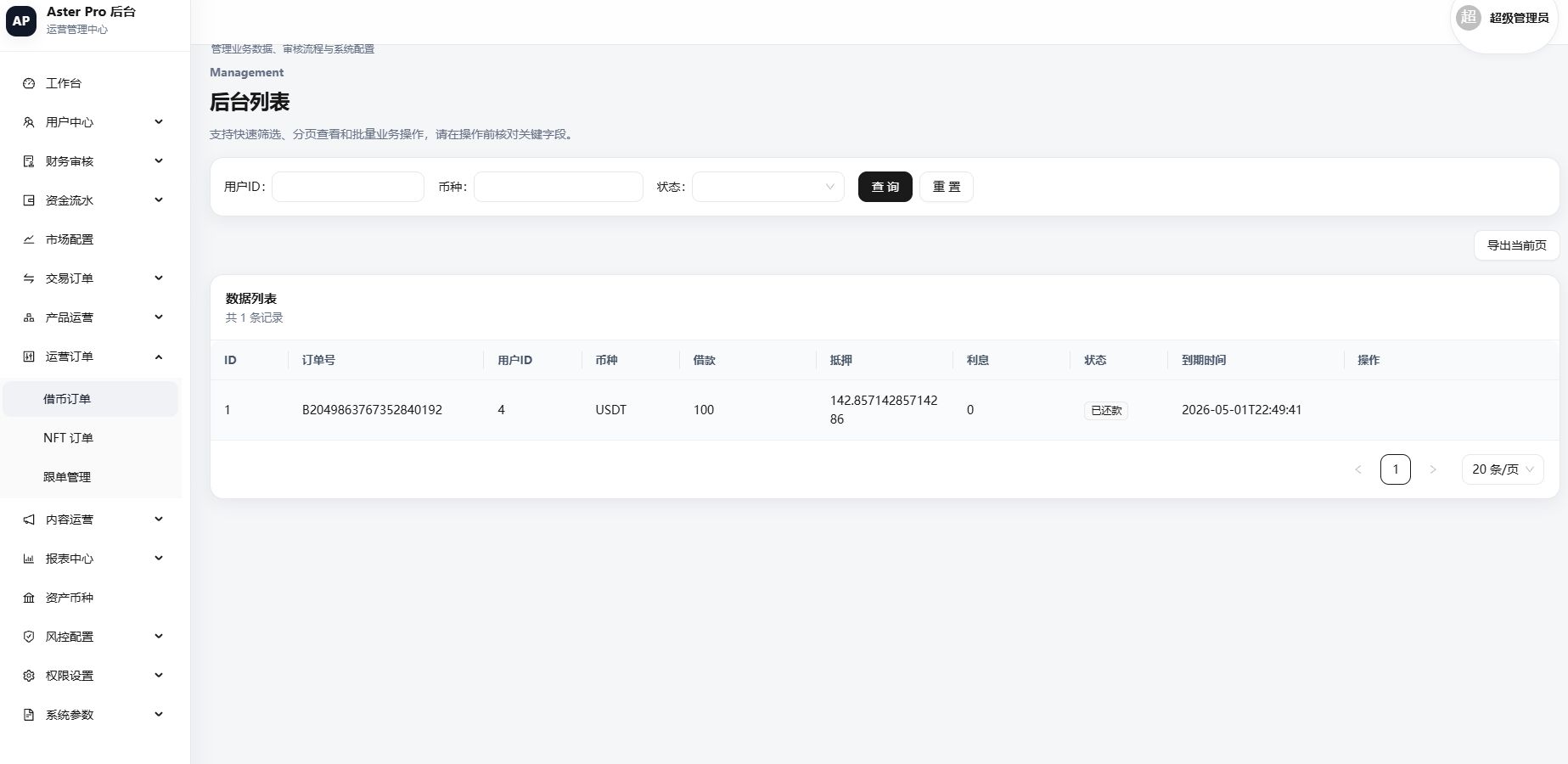Click the 财务审核 audit icon

click(29, 161)
